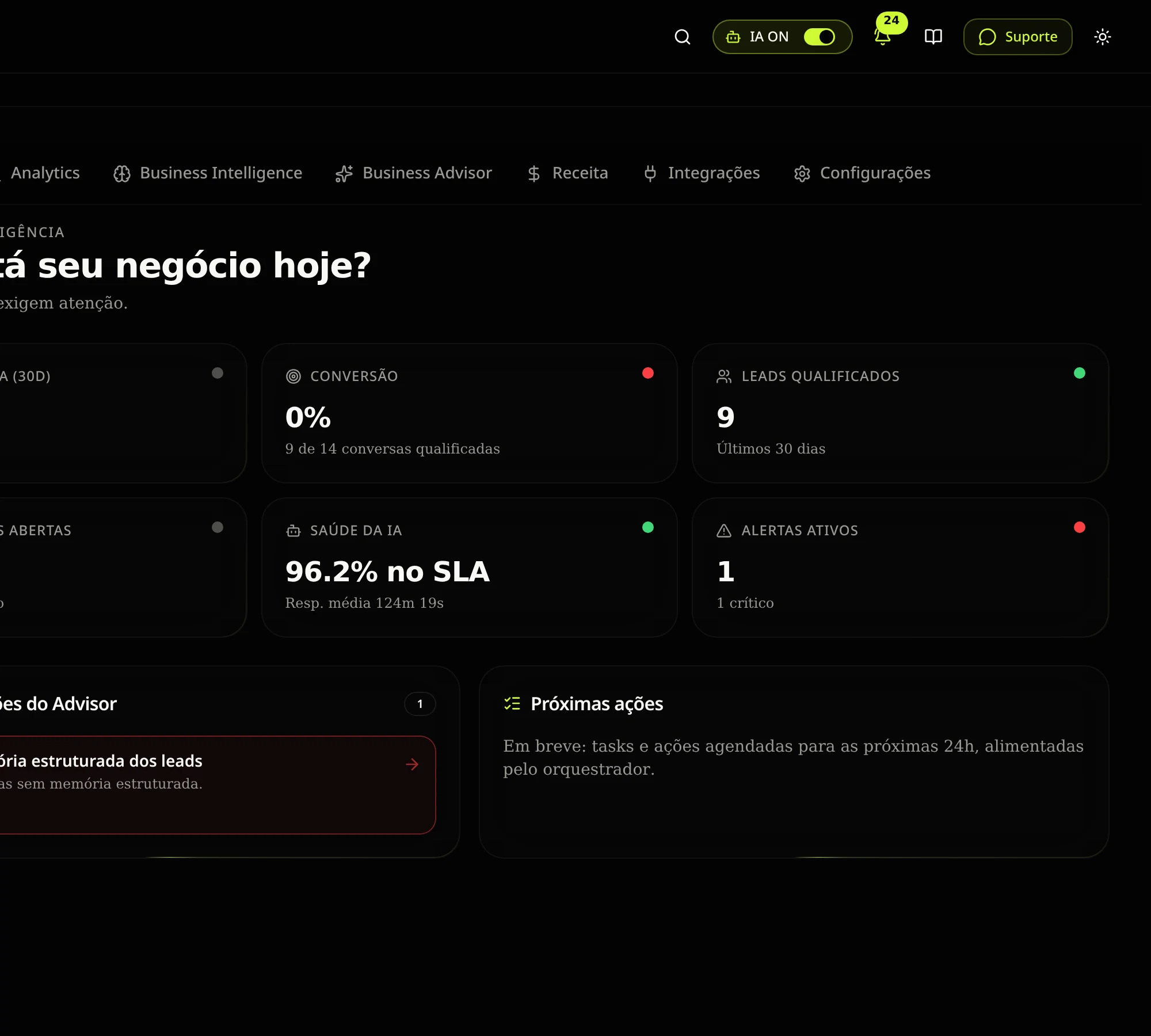This screenshot has width=1151, height=1036.
Task: Click the ALERTAS ATIVOS card title
Action: [799, 531]
